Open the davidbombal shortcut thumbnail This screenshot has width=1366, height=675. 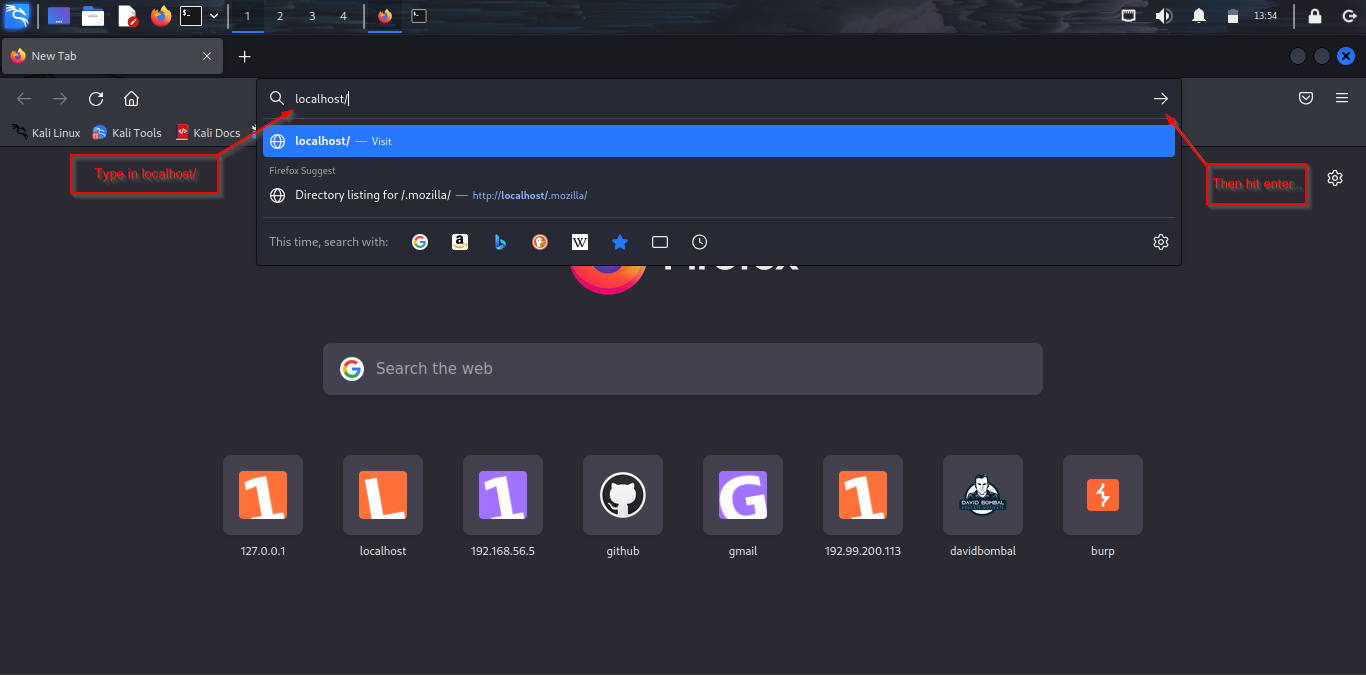[982, 495]
